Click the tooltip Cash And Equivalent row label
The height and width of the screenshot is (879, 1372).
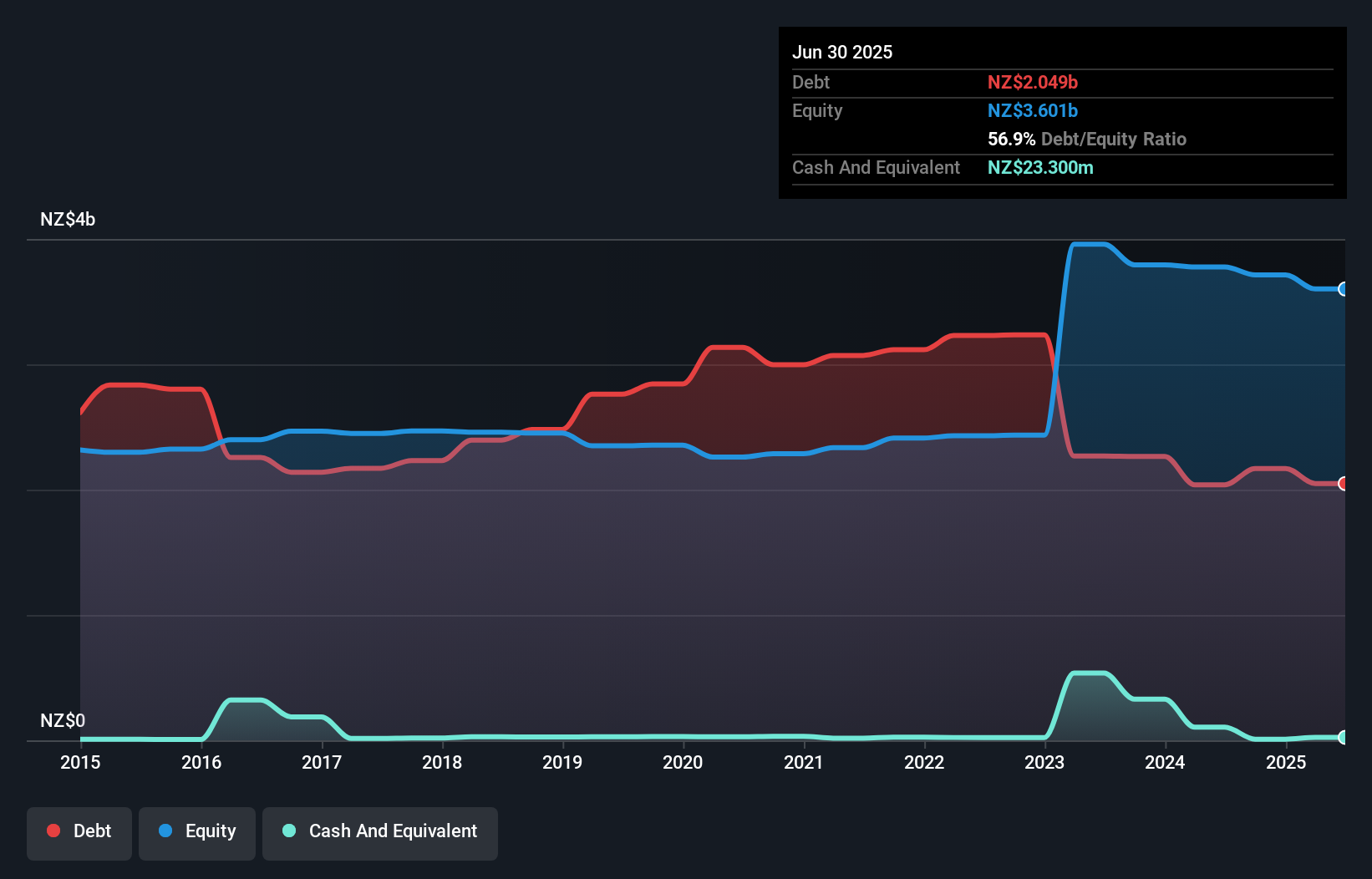point(876,167)
